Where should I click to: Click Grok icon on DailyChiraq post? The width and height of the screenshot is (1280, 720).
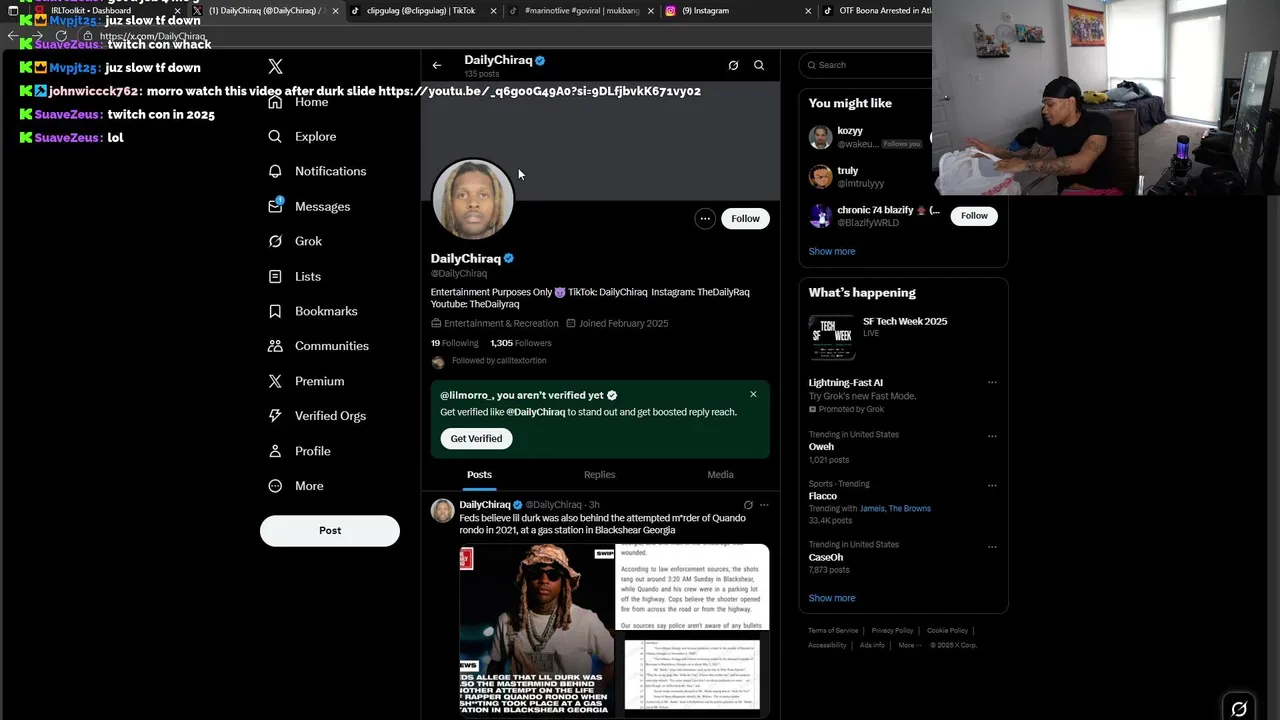click(x=748, y=505)
